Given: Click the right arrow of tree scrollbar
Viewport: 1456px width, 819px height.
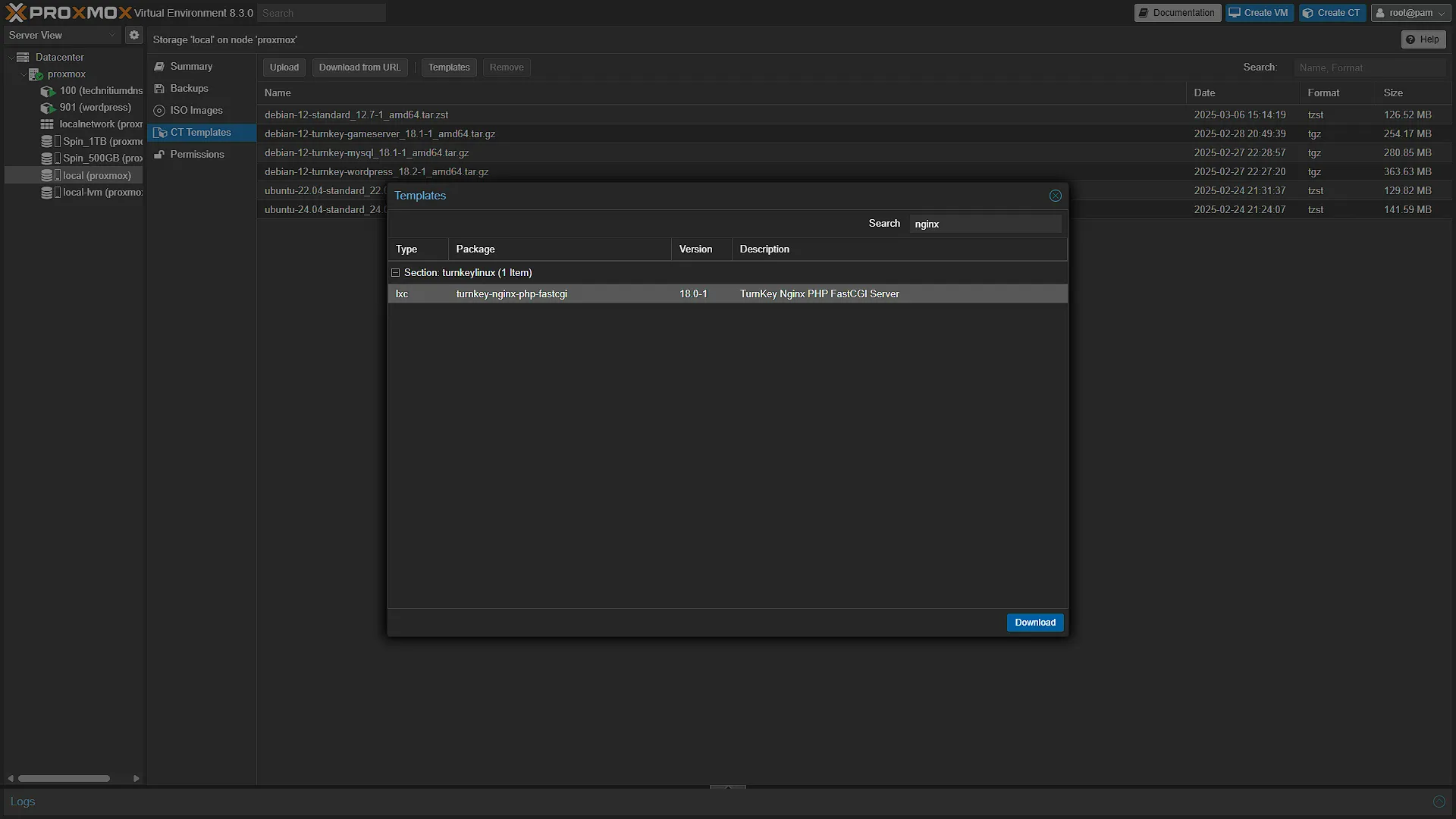Looking at the screenshot, I should click(136, 778).
